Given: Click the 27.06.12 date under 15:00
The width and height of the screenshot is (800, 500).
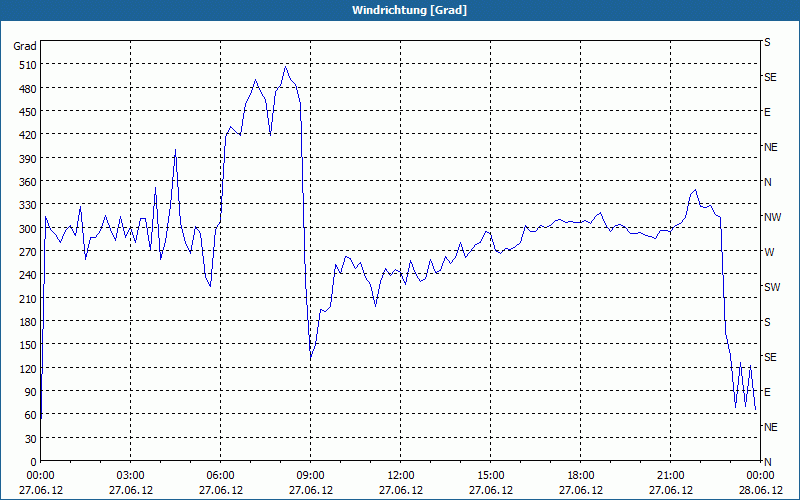Looking at the screenshot, I should point(491,490).
